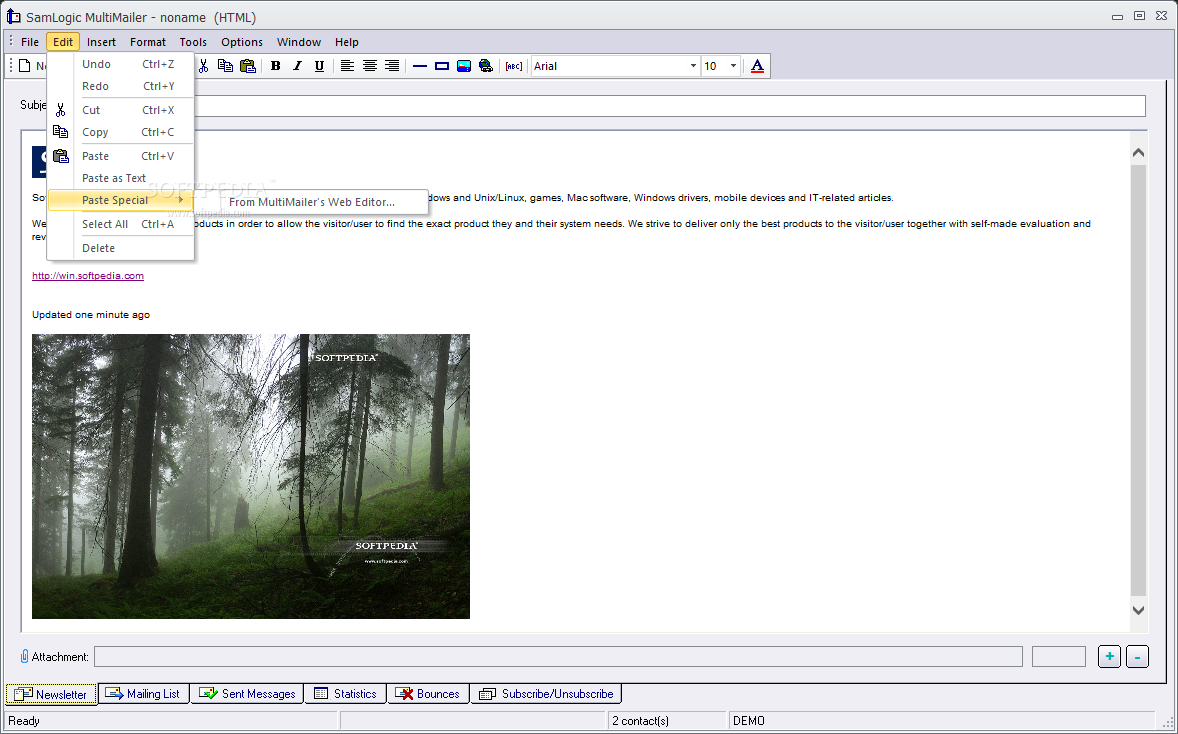Open the Format menu

[148, 42]
